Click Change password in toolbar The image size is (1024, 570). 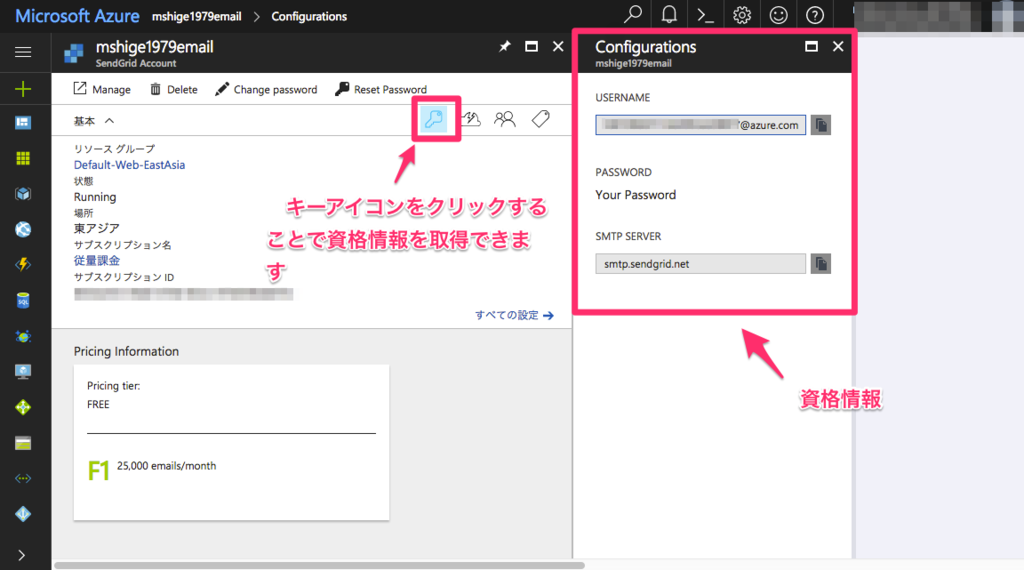pos(266,89)
